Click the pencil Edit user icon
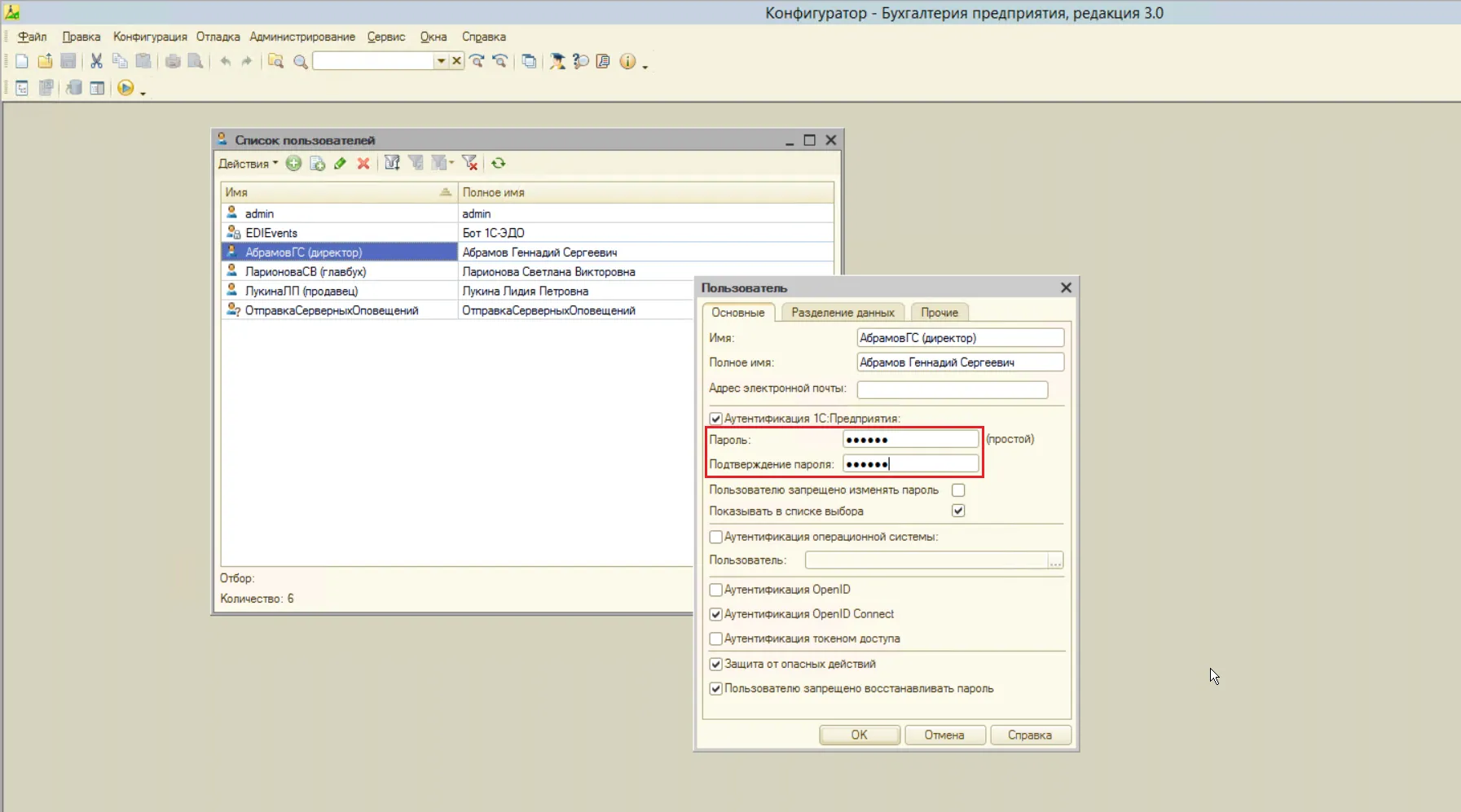This screenshot has height=812, width=1461. coord(340,164)
